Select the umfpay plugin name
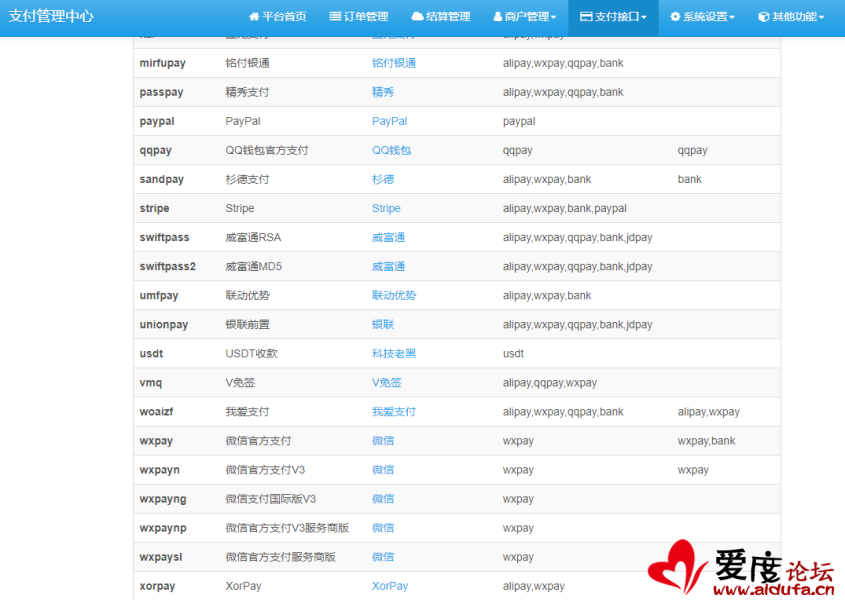 [158, 296]
